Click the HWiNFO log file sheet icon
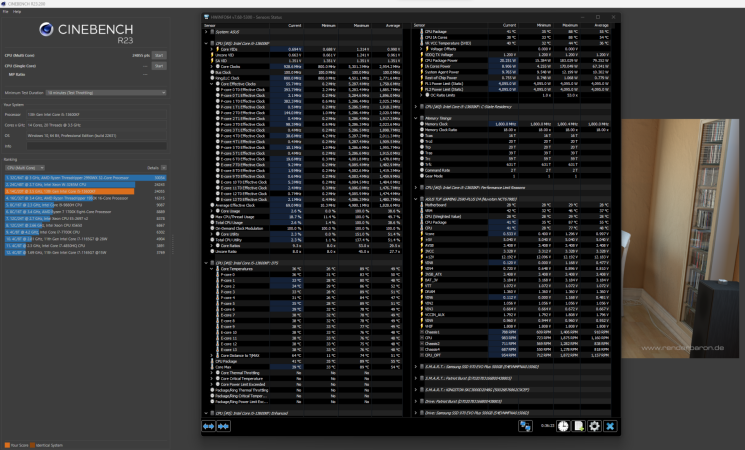The width and height of the screenshot is (745, 450). [579, 426]
